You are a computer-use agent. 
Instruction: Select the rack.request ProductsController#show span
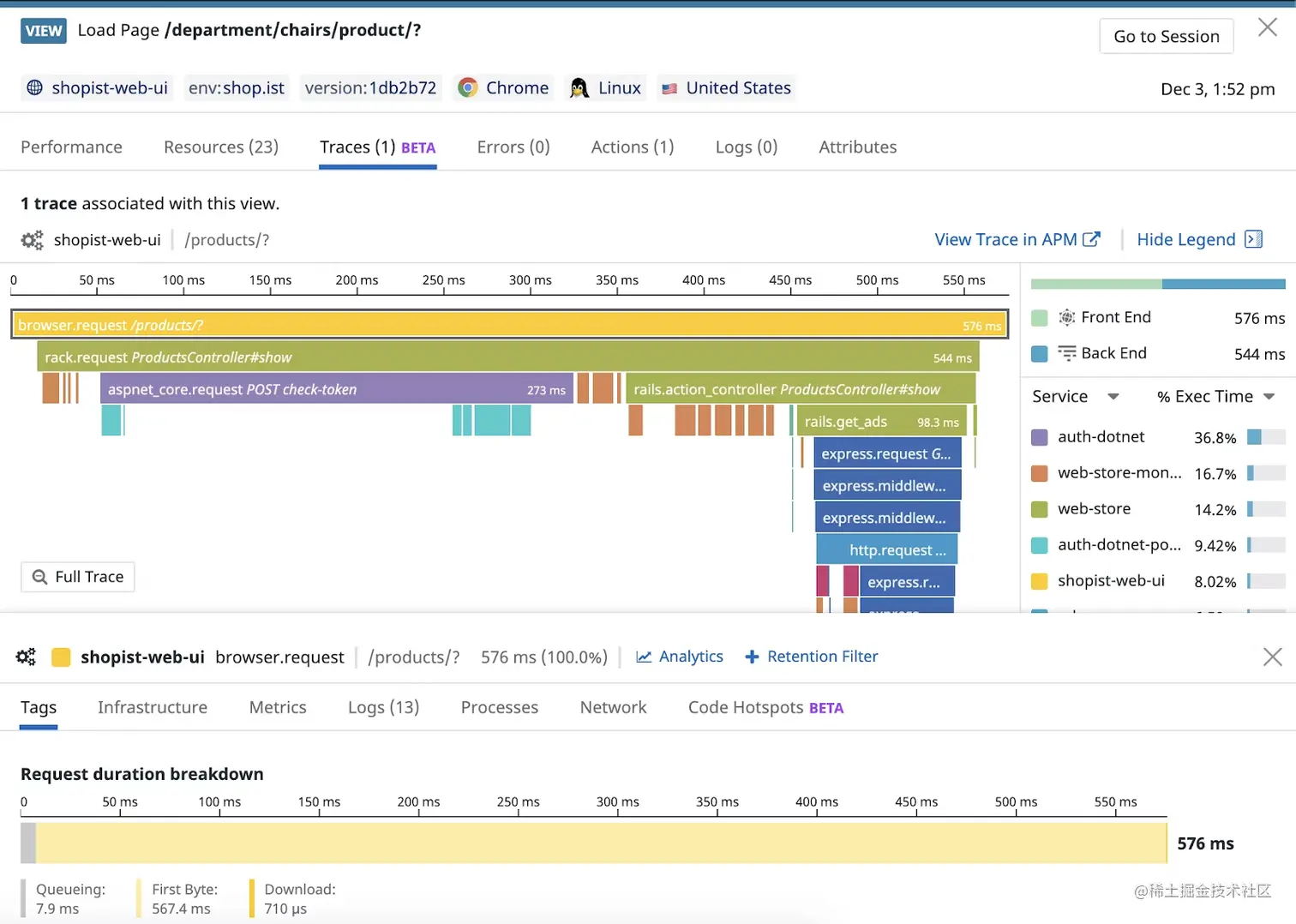click(x=507, y=357)
